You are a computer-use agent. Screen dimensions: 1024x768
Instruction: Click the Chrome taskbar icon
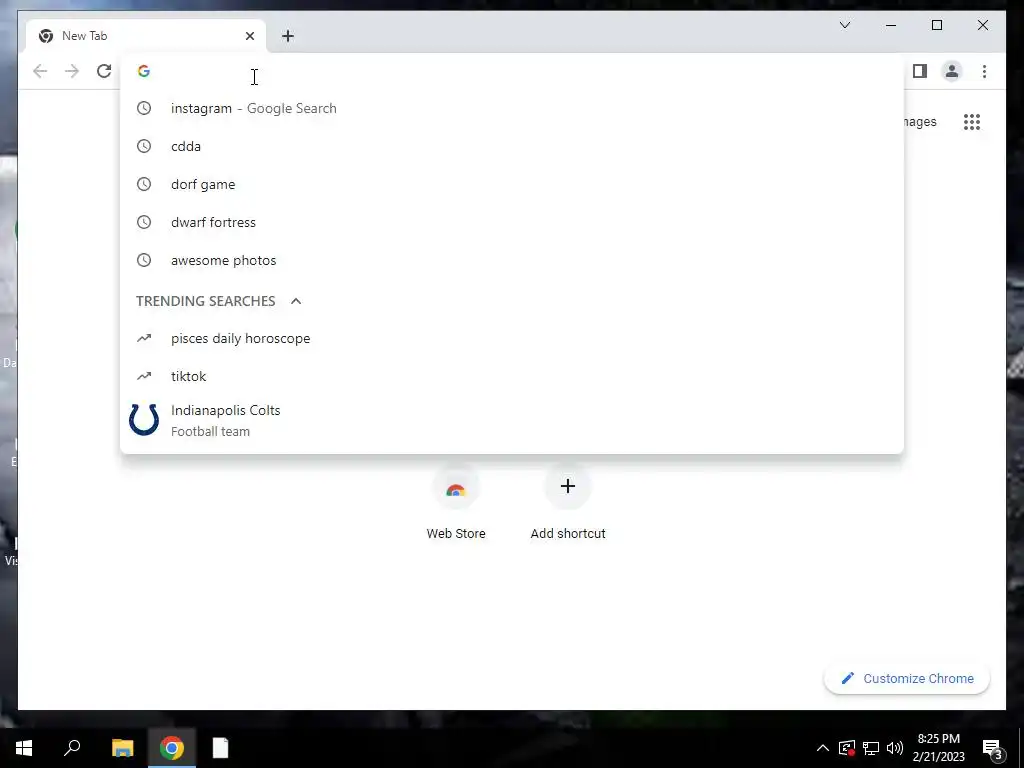pyautogui.click(x=172, y=748)
